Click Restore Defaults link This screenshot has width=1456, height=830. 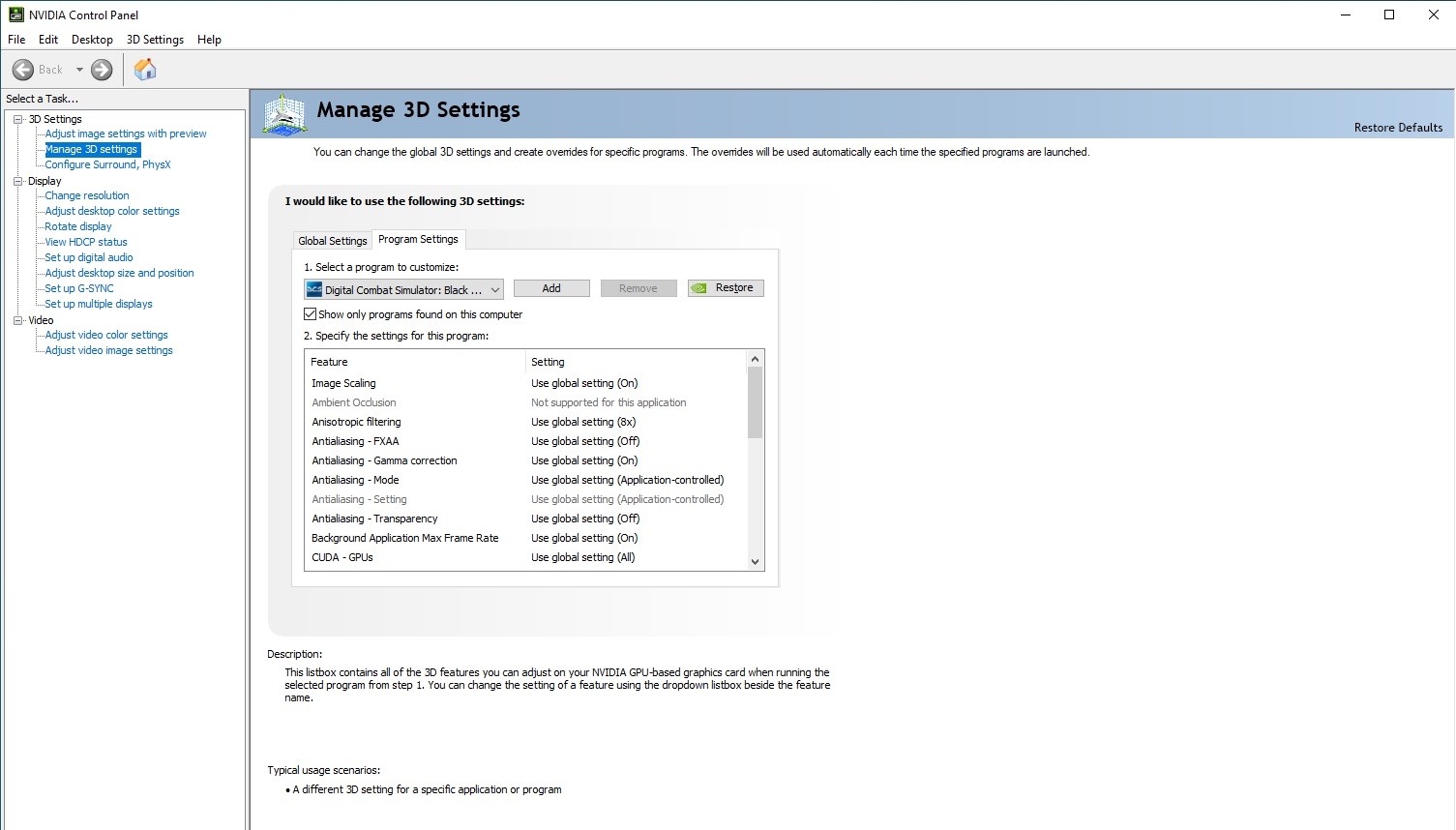pyautogui.click(x=1398, y=128)
